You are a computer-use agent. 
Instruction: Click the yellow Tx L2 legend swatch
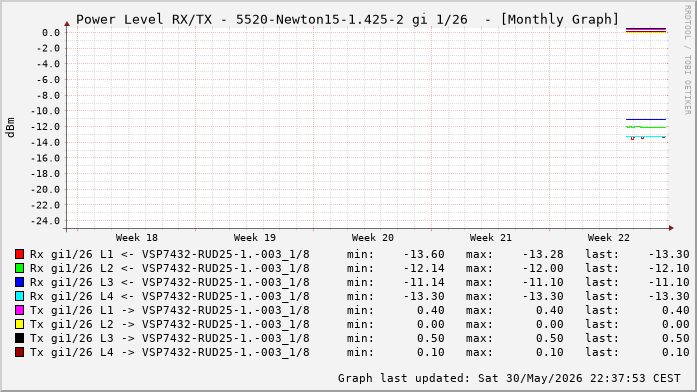(19, 324)
